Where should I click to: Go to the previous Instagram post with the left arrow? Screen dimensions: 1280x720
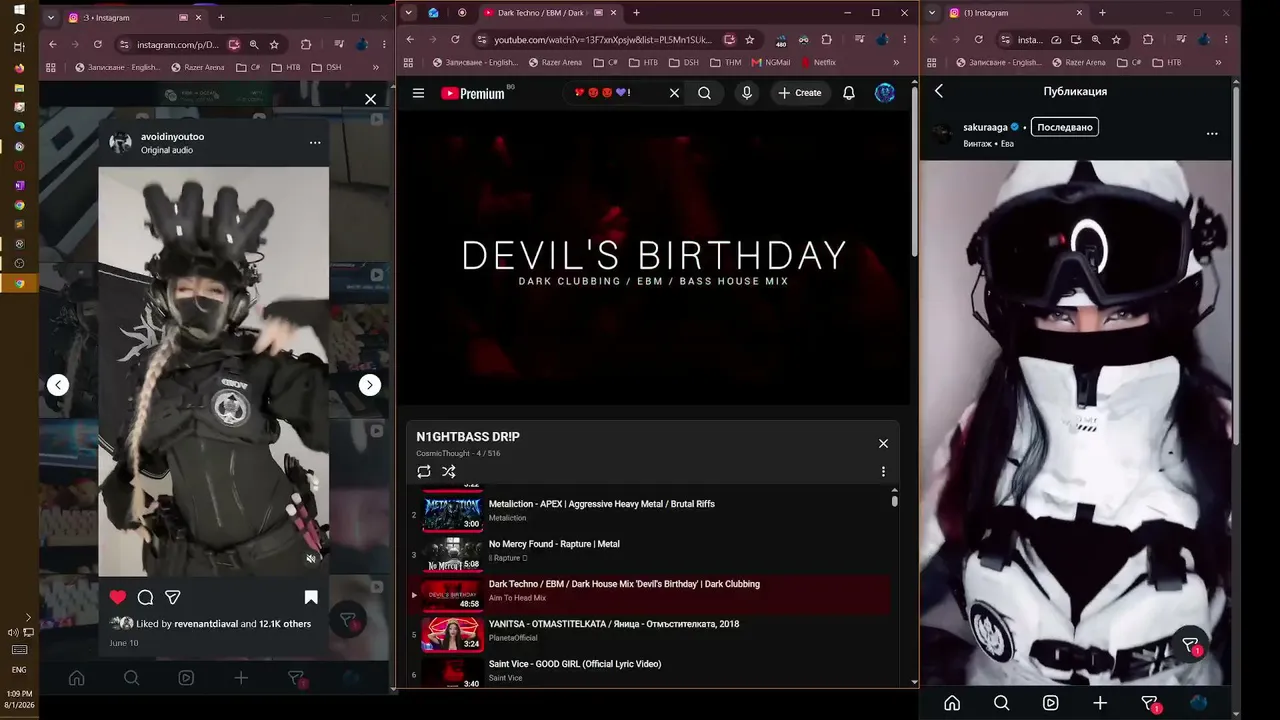58,385
